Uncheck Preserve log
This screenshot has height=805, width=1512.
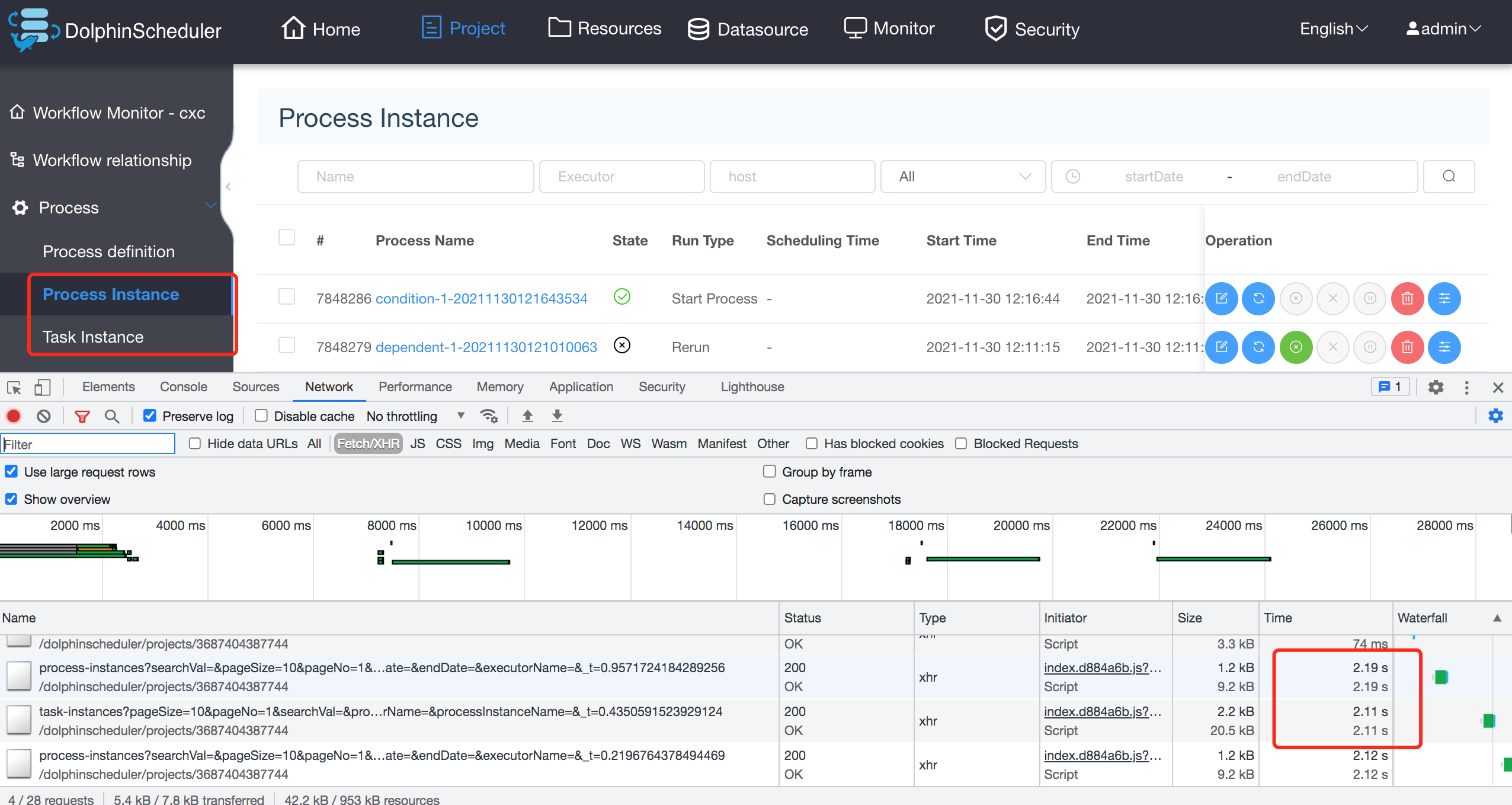click(150, 416)
